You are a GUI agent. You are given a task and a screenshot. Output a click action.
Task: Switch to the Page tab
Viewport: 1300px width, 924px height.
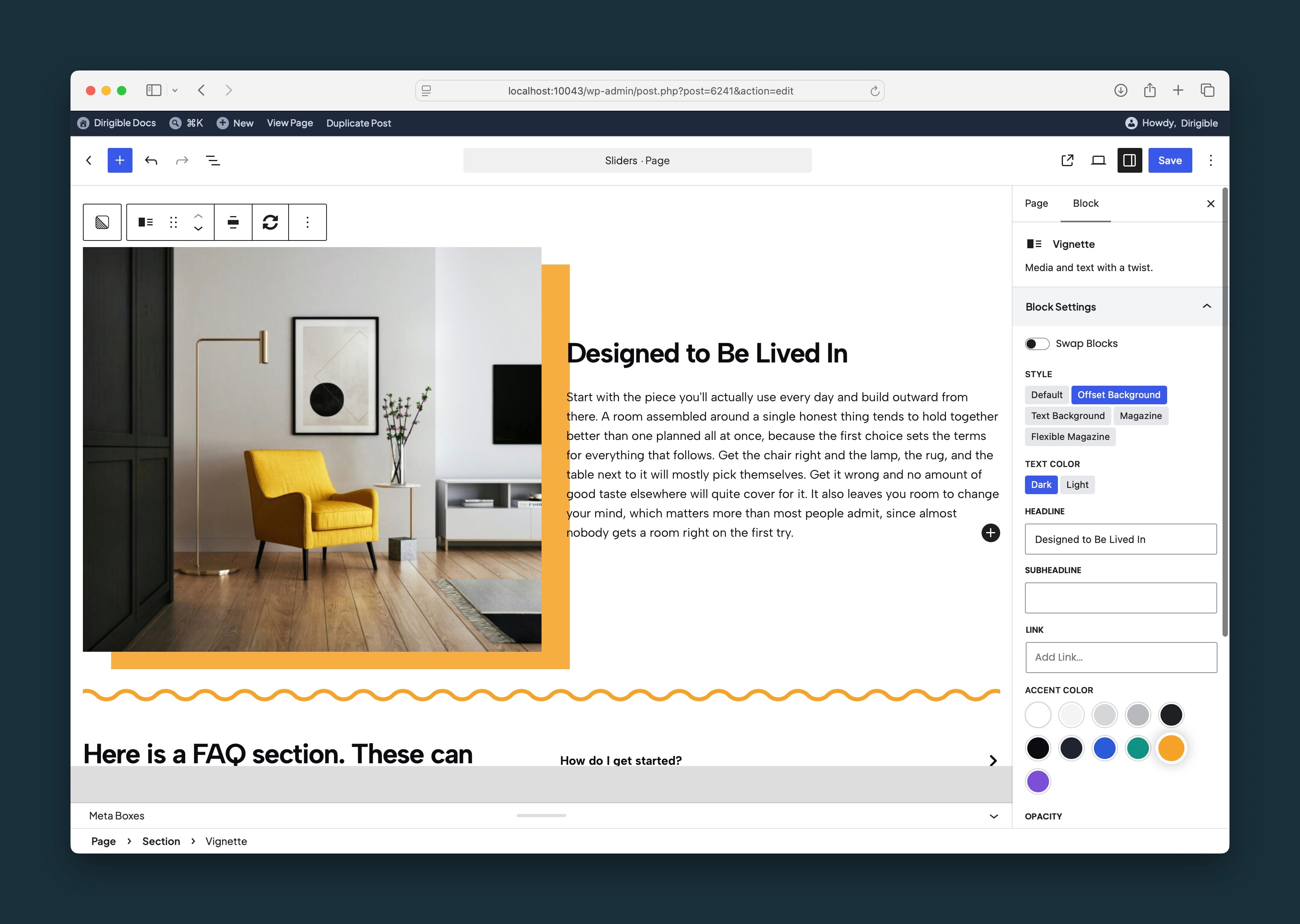(1037, 203)
